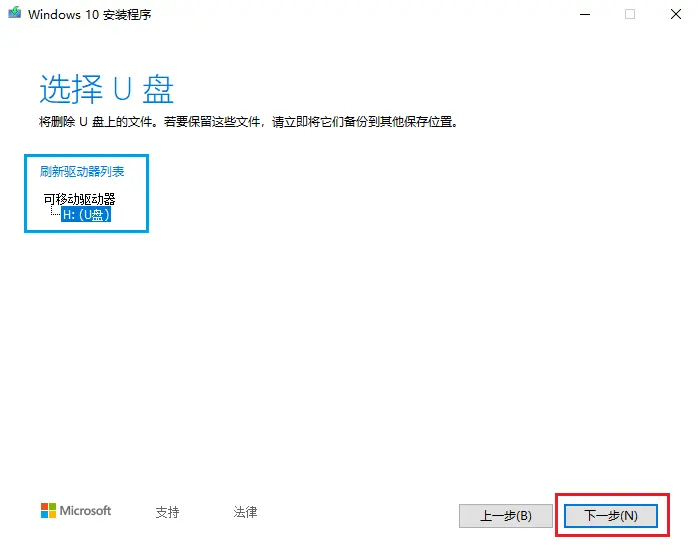Minimize the Windows 10 安装程序 window

click(583, 15)
